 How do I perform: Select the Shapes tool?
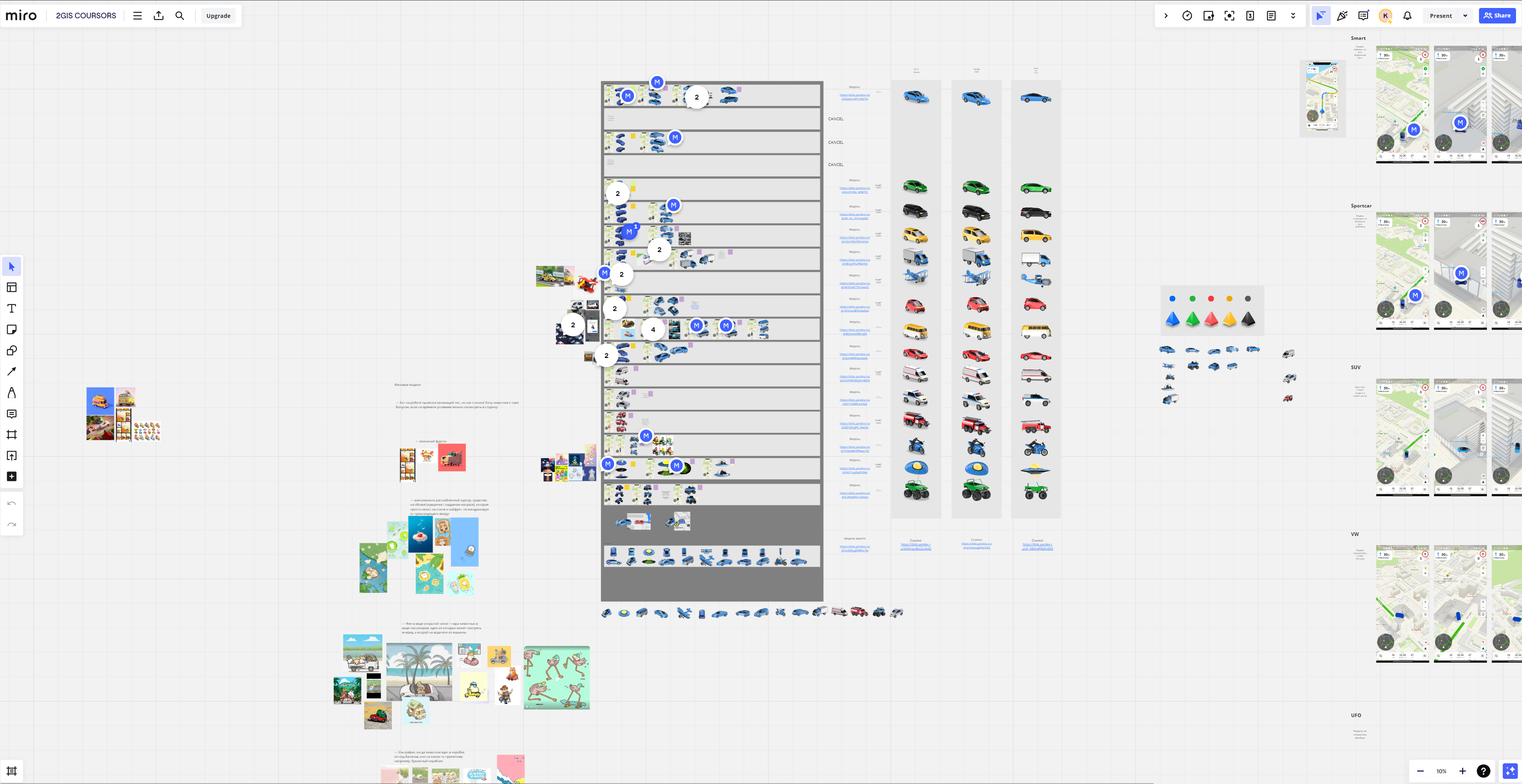[11, 350]
